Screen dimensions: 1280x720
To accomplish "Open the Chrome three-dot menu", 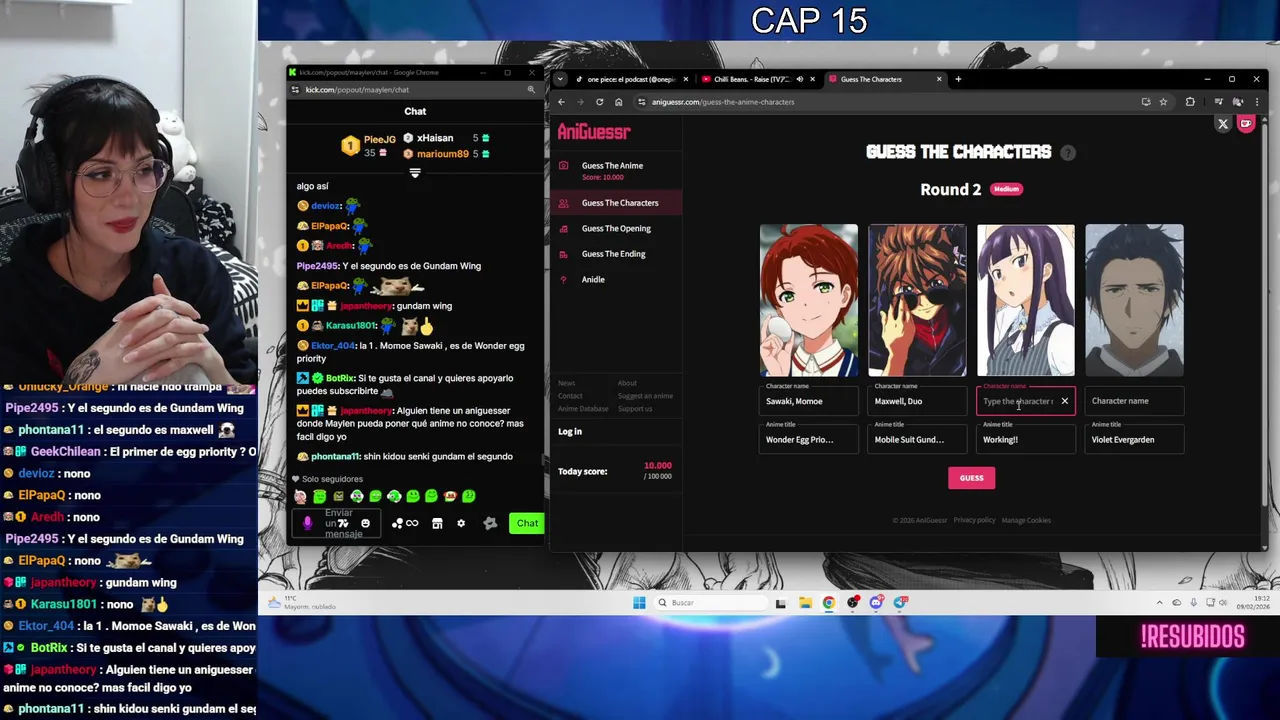I will tap(1257, 102).
